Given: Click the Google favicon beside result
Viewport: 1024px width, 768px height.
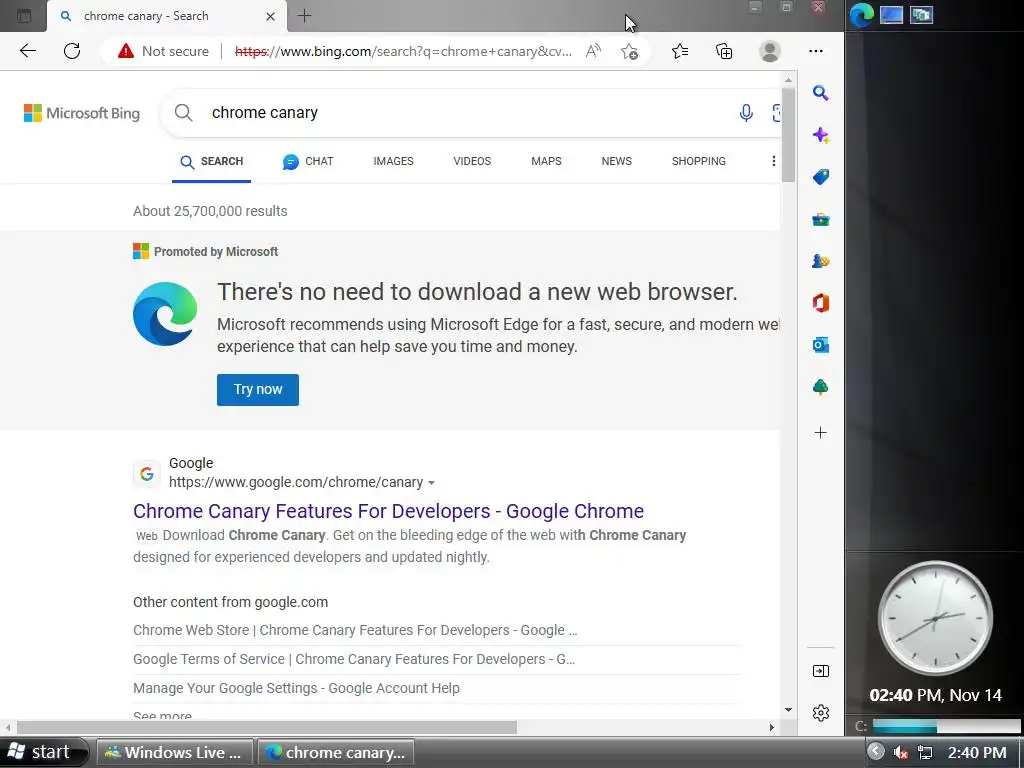Looking at the screenshot, I should tap(147, 473).
